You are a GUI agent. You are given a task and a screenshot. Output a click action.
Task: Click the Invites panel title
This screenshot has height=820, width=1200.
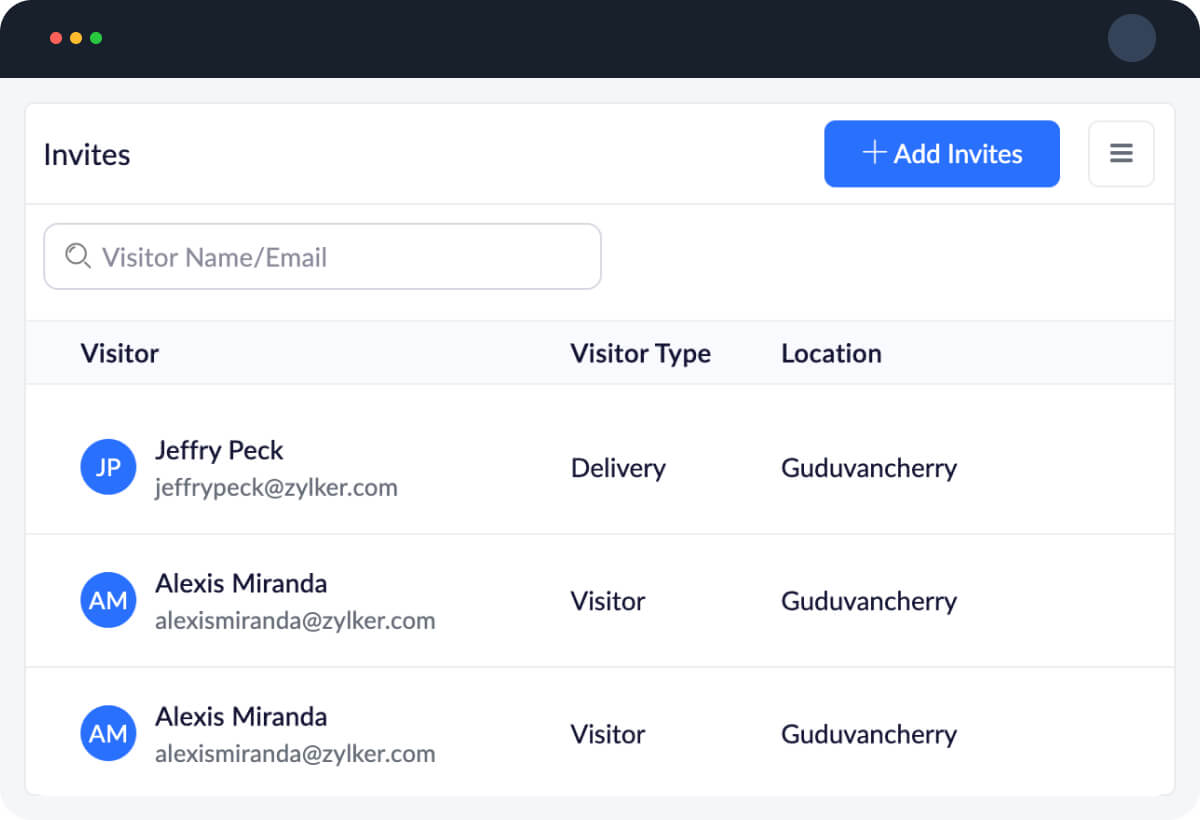click(x=87, y=155)
